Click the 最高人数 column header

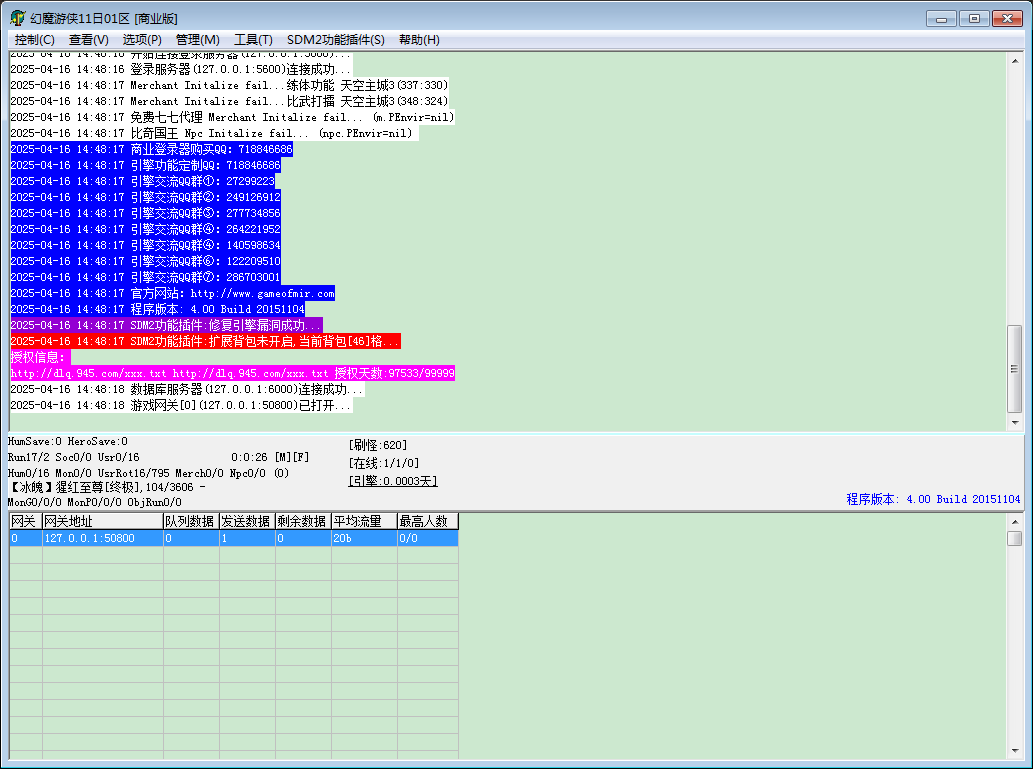click(x=428, y=521)
